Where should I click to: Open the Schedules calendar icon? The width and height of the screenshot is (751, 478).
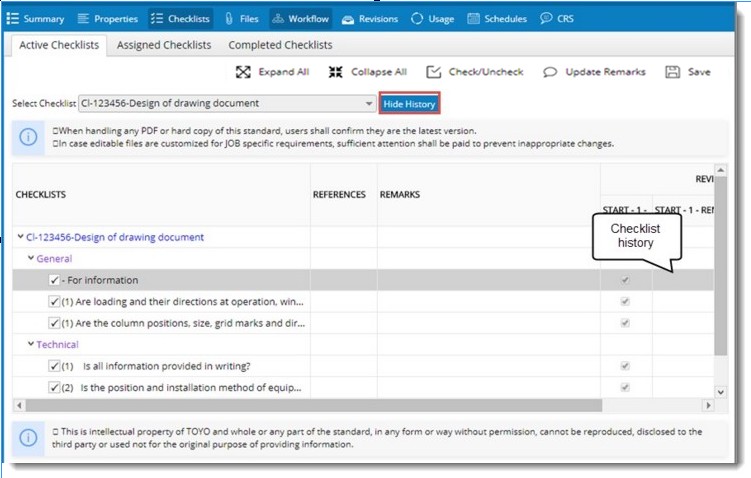point(473,18)
